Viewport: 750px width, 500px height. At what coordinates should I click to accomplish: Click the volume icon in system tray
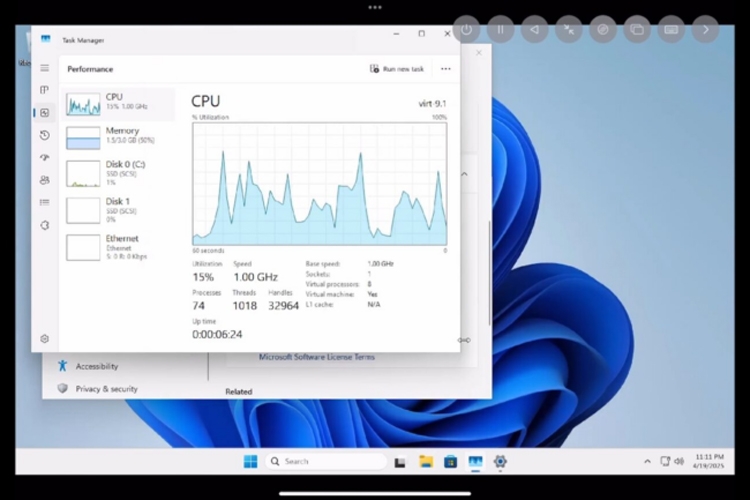[679, 461]
